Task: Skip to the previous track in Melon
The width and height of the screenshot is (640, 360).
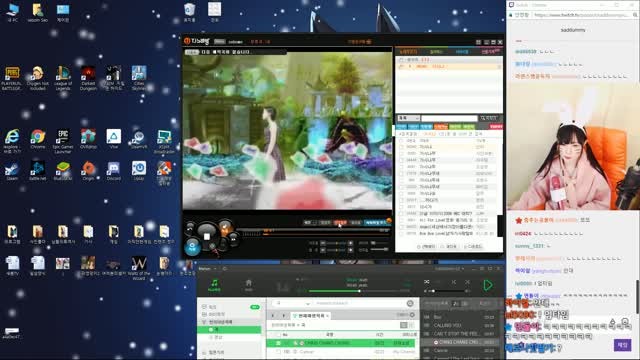Action: pyautogui.click(x=453, y=282)
